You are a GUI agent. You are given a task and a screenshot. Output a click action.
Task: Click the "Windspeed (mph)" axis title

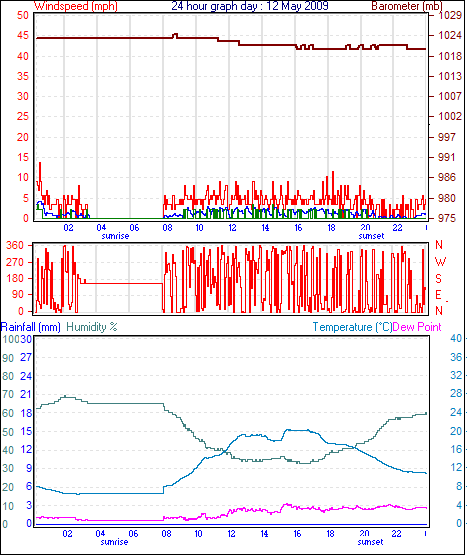click(x=76, y=6)
